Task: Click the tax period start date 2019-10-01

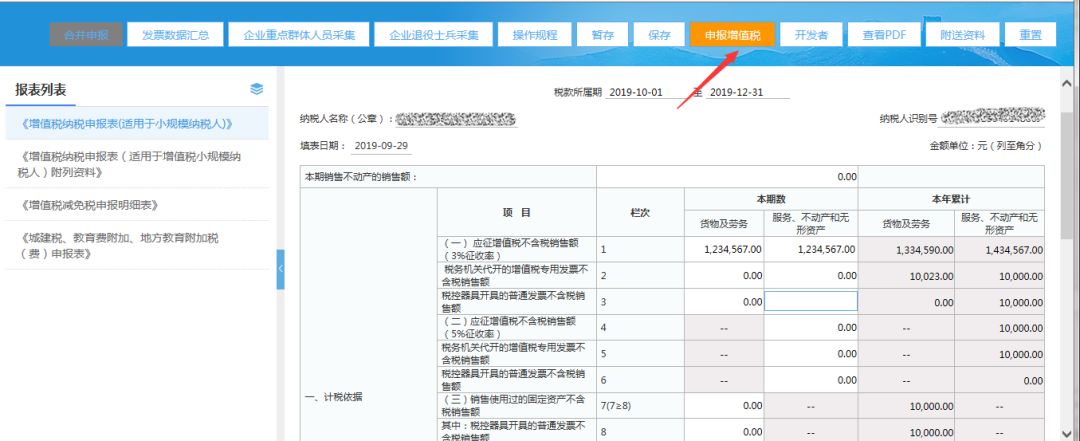Action: (635, 93)
